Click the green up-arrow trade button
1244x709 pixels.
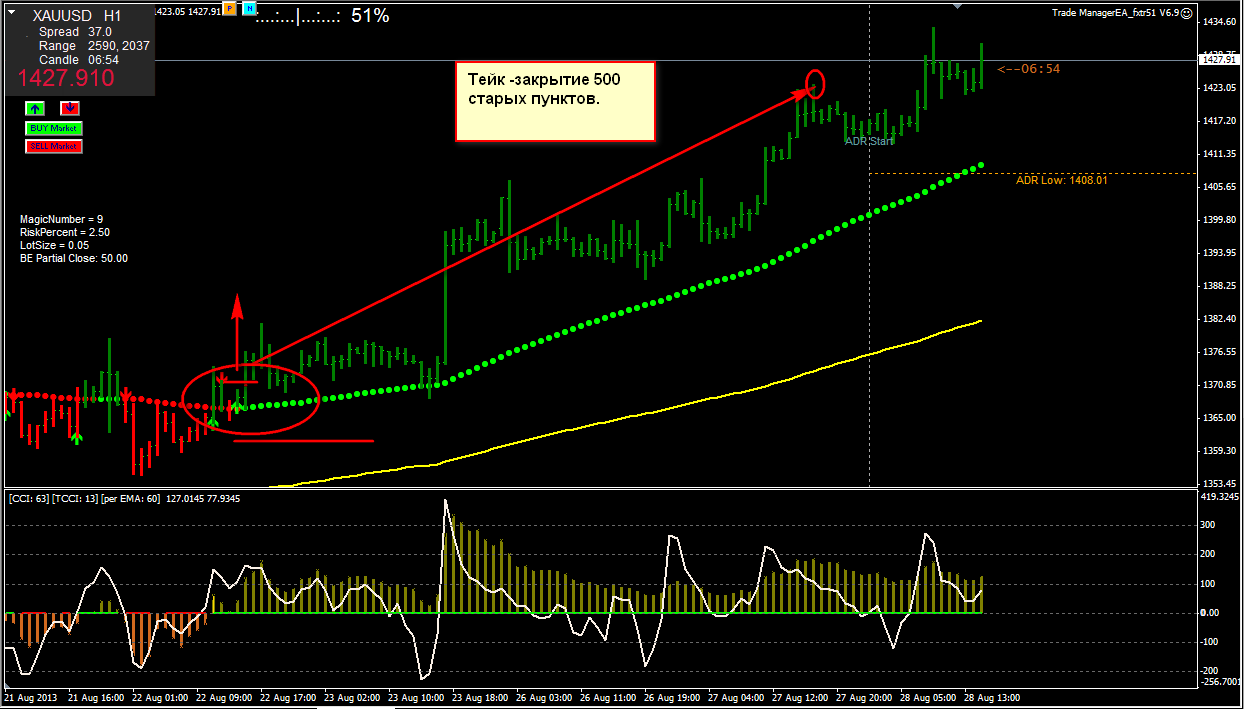click(35, 108)
